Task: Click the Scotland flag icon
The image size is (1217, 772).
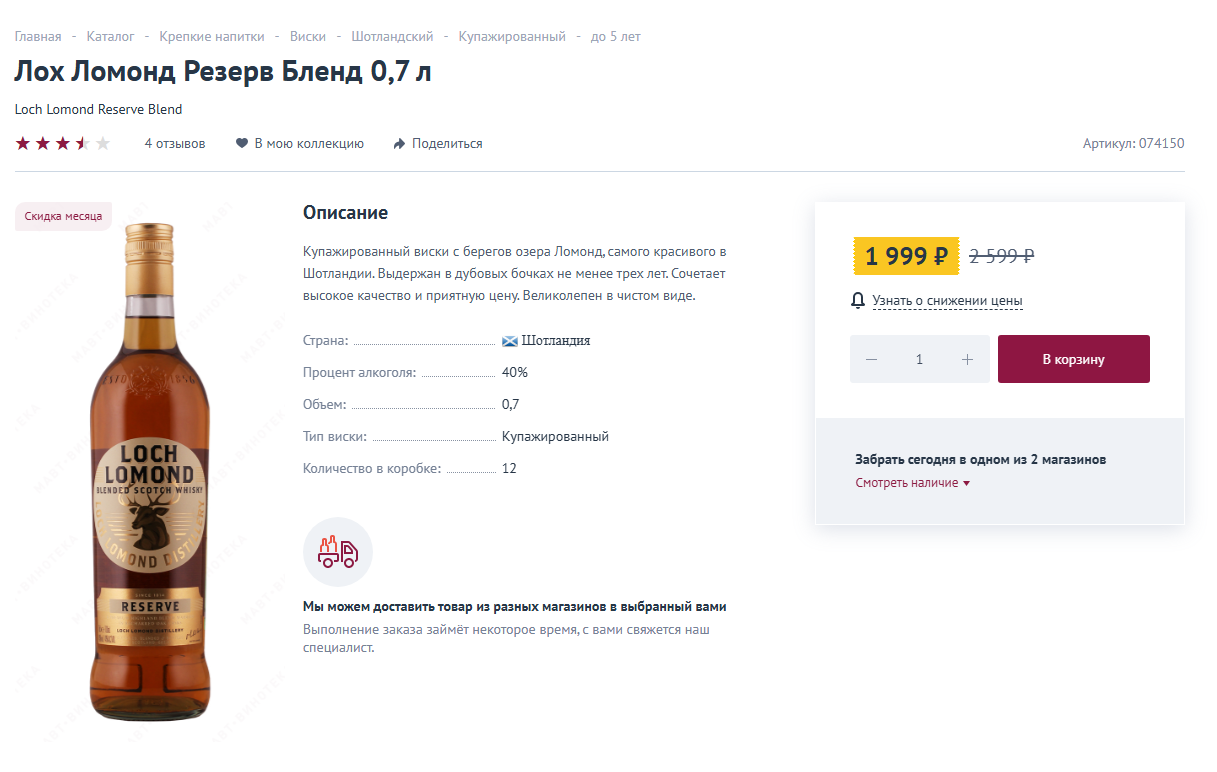Action: (510, 341)
